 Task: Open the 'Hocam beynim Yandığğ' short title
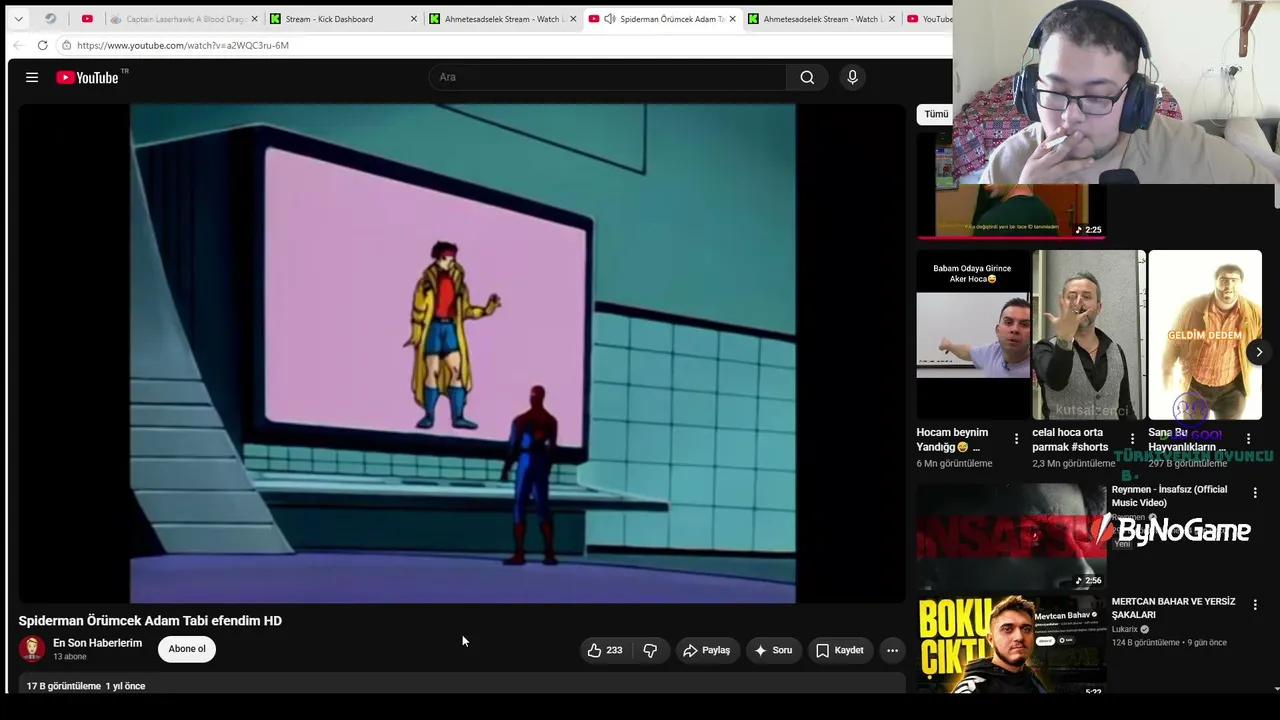coord(953,440)
